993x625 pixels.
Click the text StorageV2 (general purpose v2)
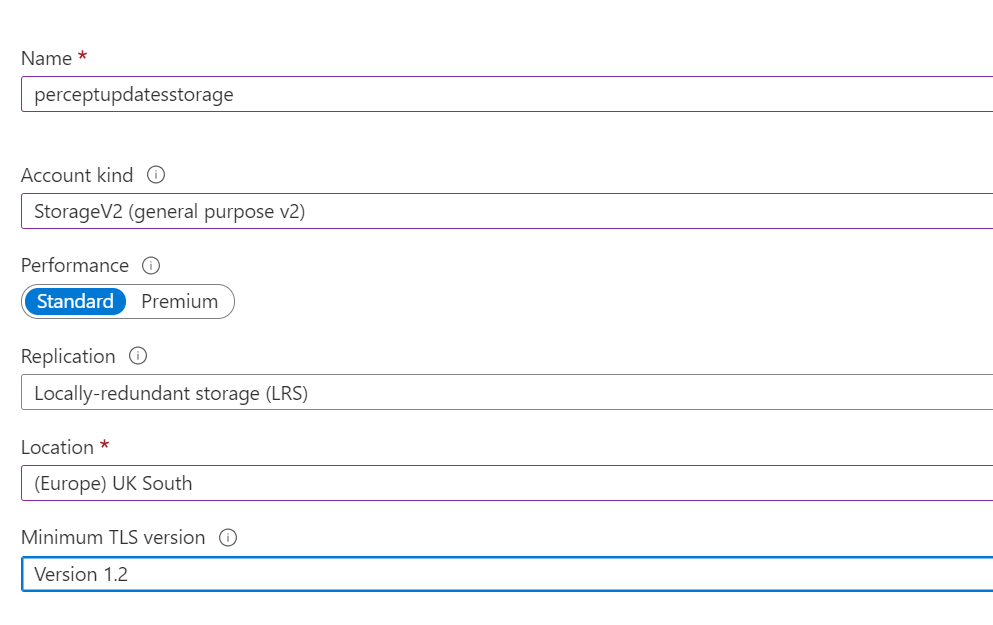coord(169,212)
